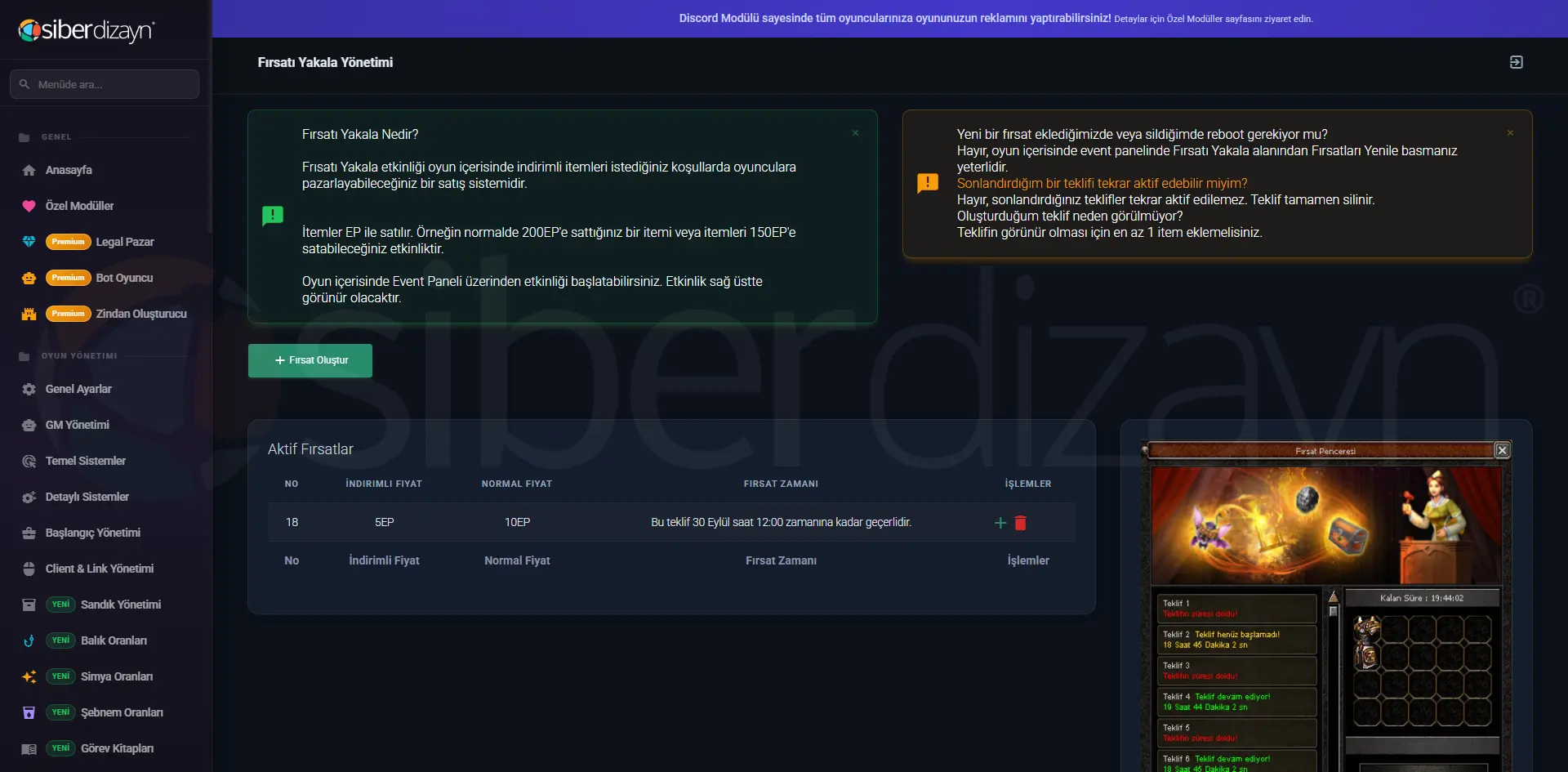Click the Fırsatı Yakala Yönetimi page title
Image resolution: width=1568 pixels, height=772 pixels.
pos(325,62)
